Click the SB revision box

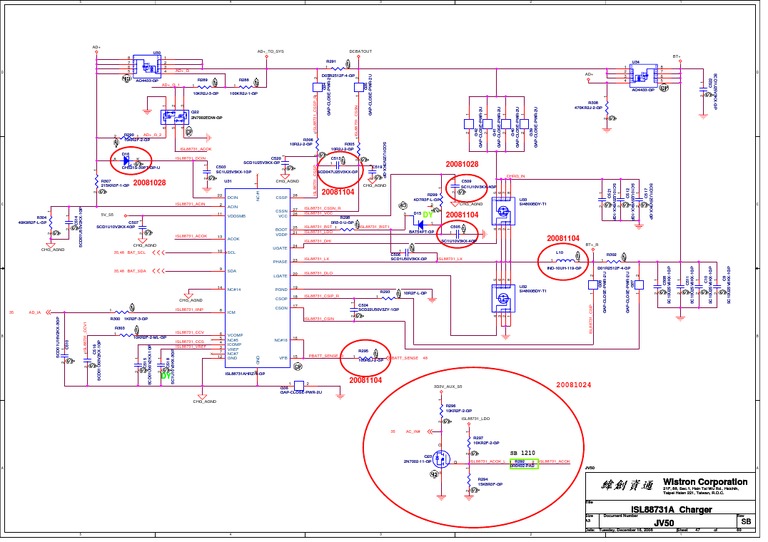pos(746,521)
